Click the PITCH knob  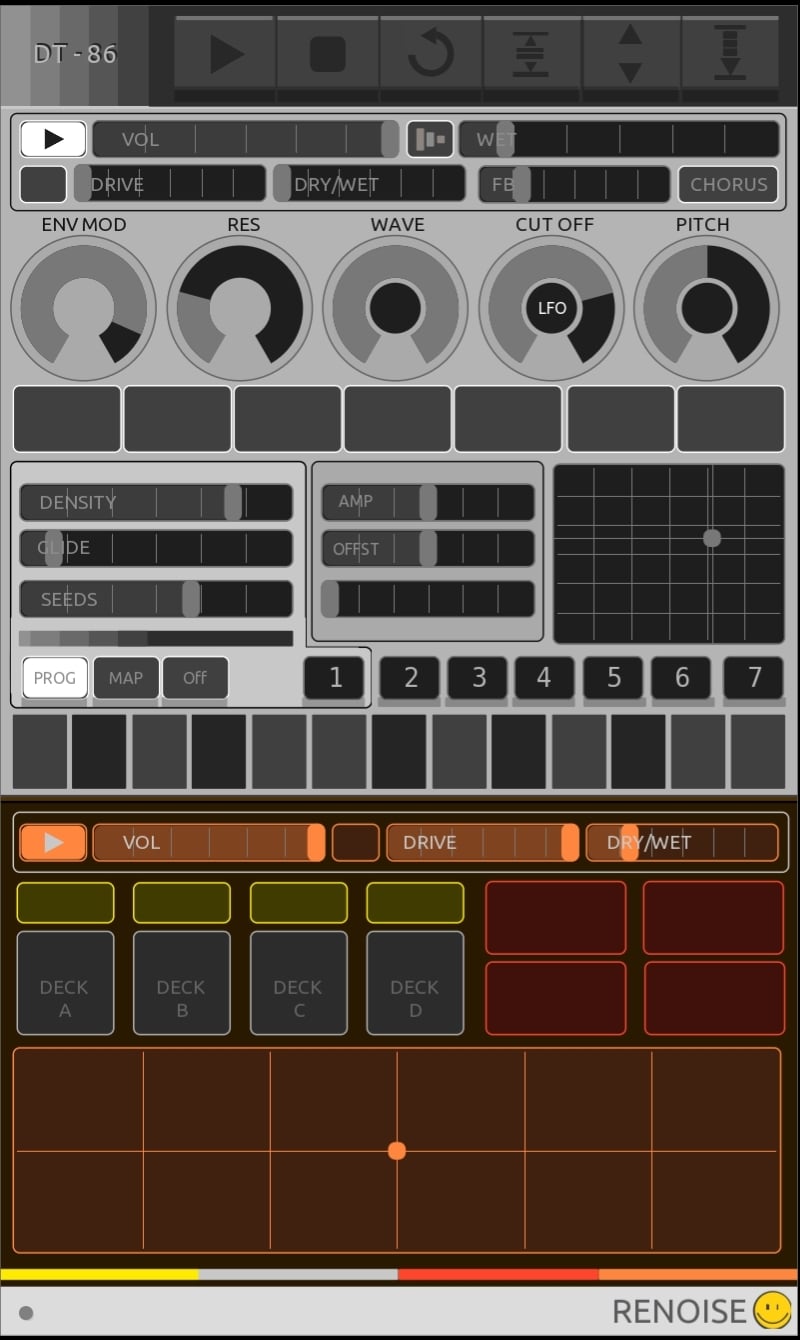(707, 308)
